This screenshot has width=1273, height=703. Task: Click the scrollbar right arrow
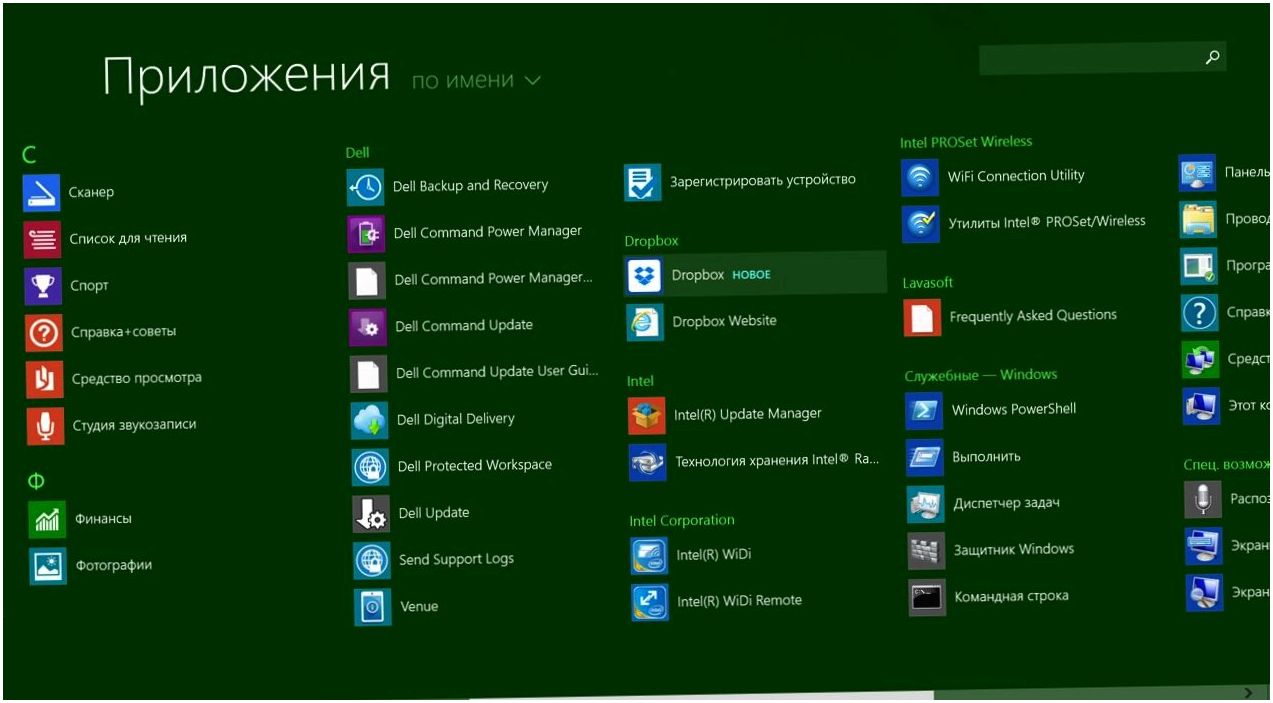(1248, 692)
